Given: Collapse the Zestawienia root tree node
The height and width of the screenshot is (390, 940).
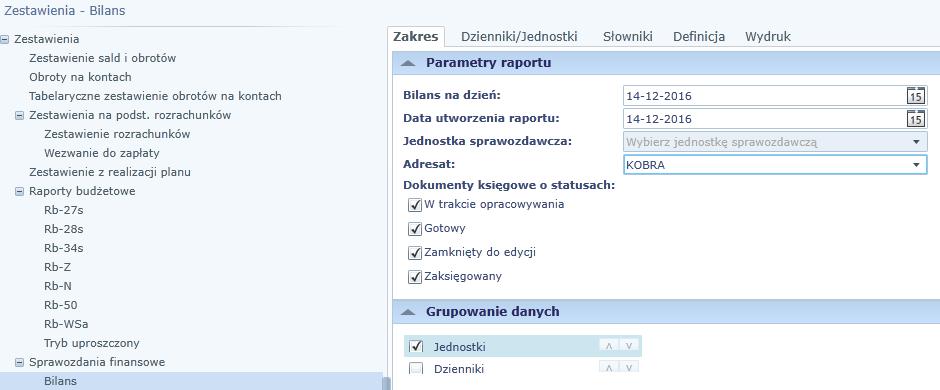Looking at the screenshot, I should tap(5, 40).
